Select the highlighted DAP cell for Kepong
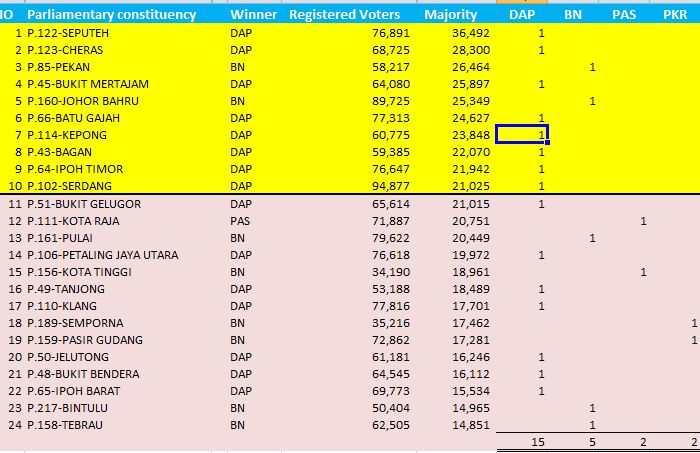The height and width of the screenshot is (453, 700). click(522, 134)
